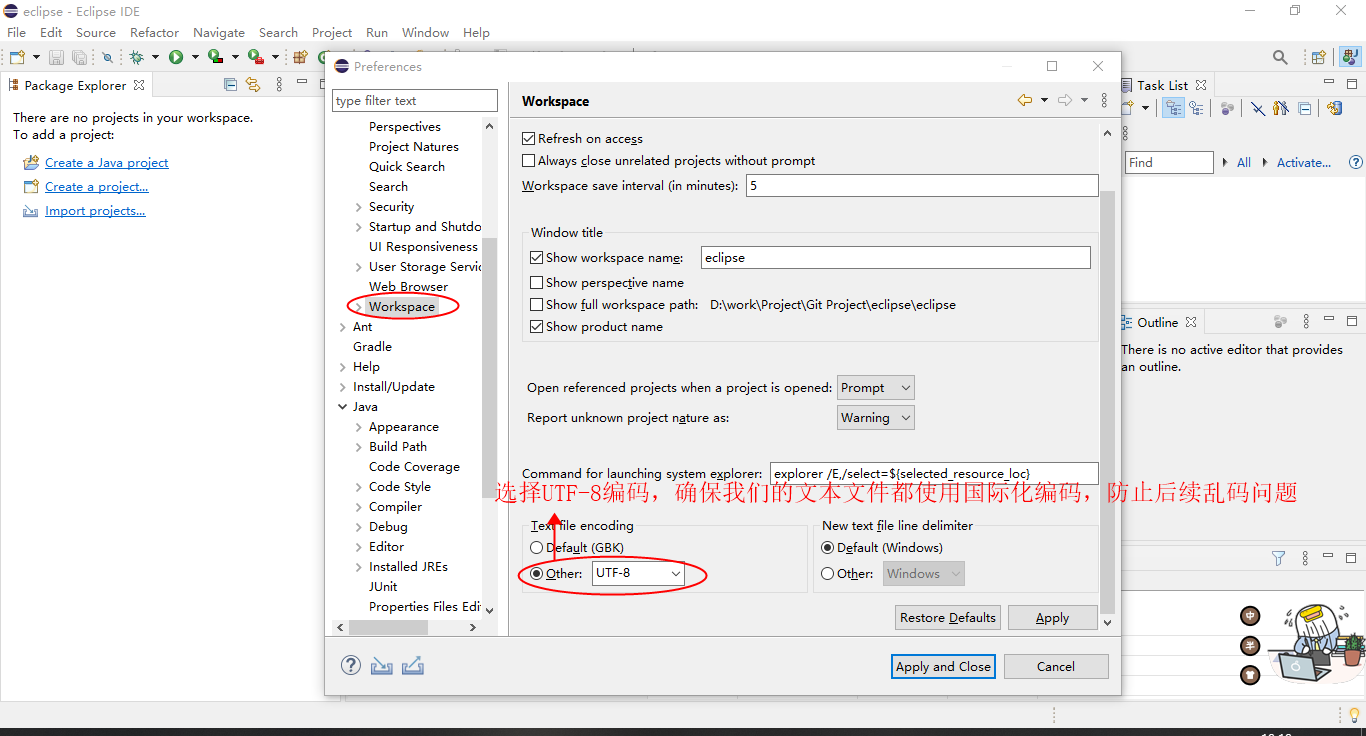Click the Debug bug icon in toolbar
1366x736 pixels.
(137, 58)
